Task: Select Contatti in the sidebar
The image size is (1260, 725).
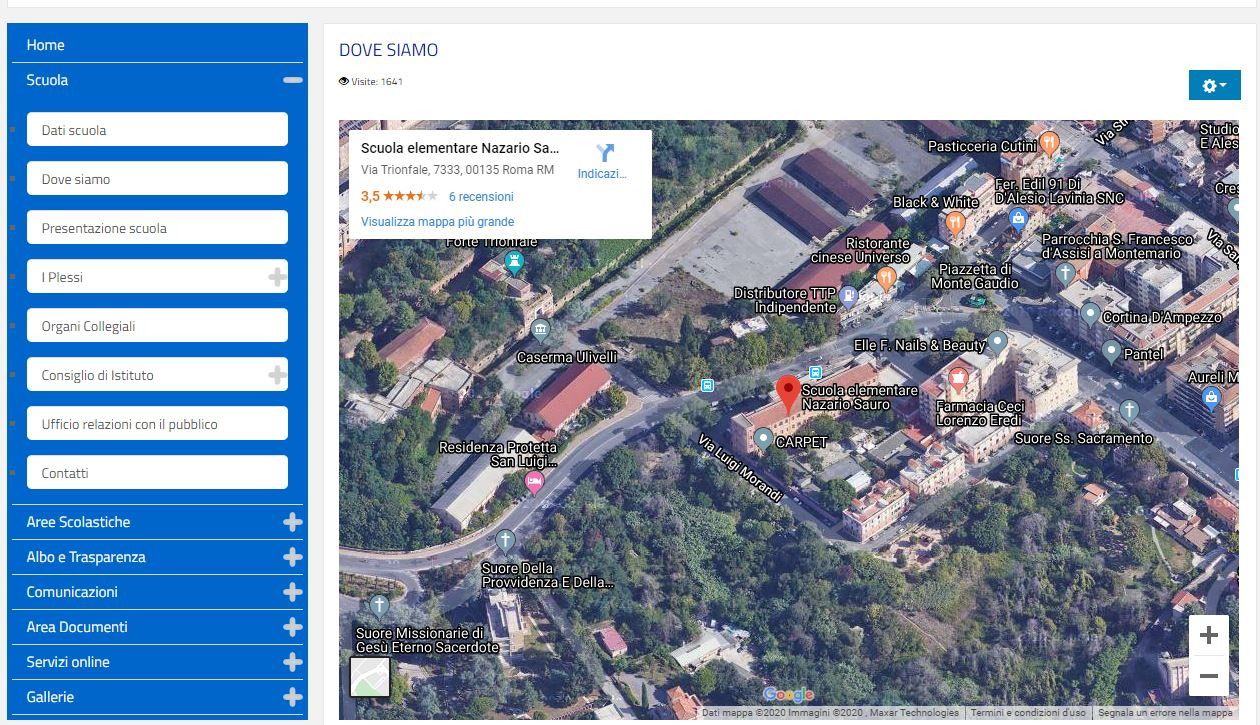Action: (157, 471)
